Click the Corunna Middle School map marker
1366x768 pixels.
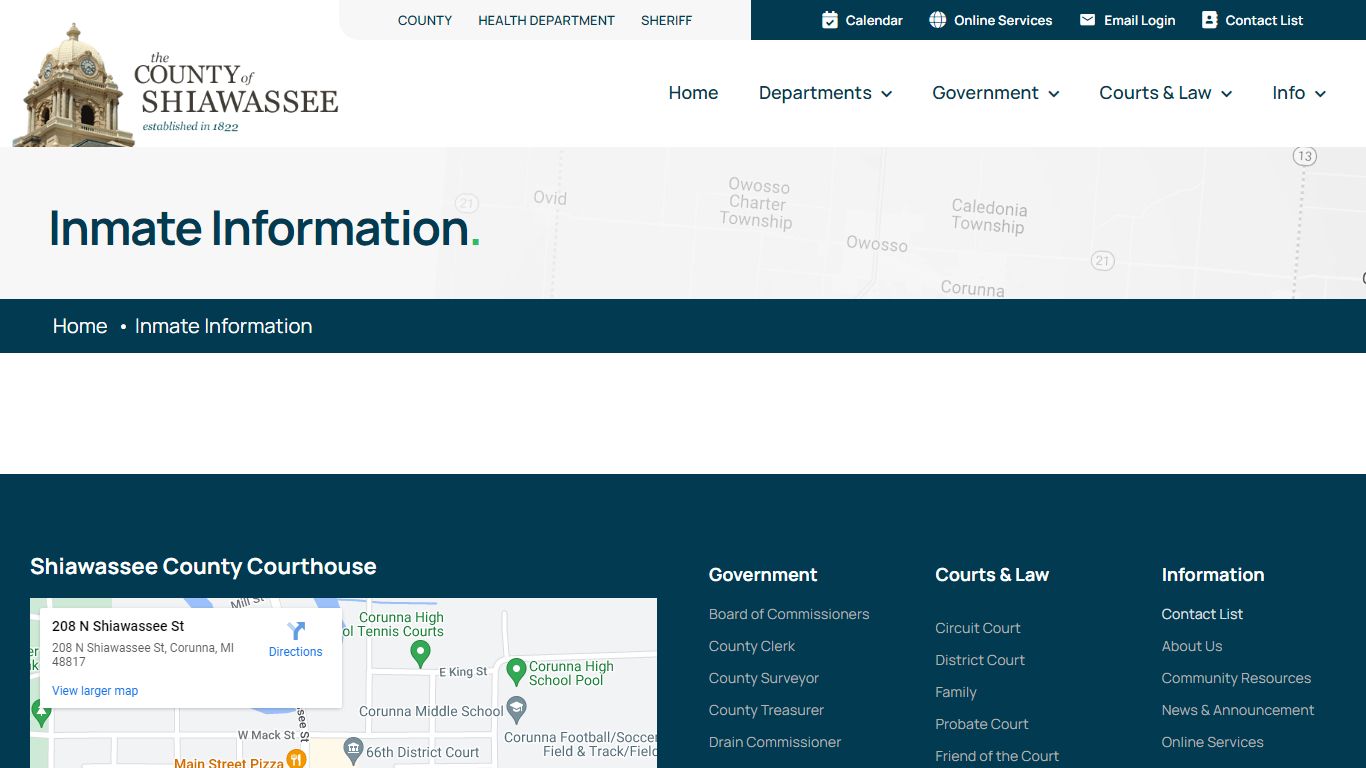pyautogui.click(x=516, y=710)
